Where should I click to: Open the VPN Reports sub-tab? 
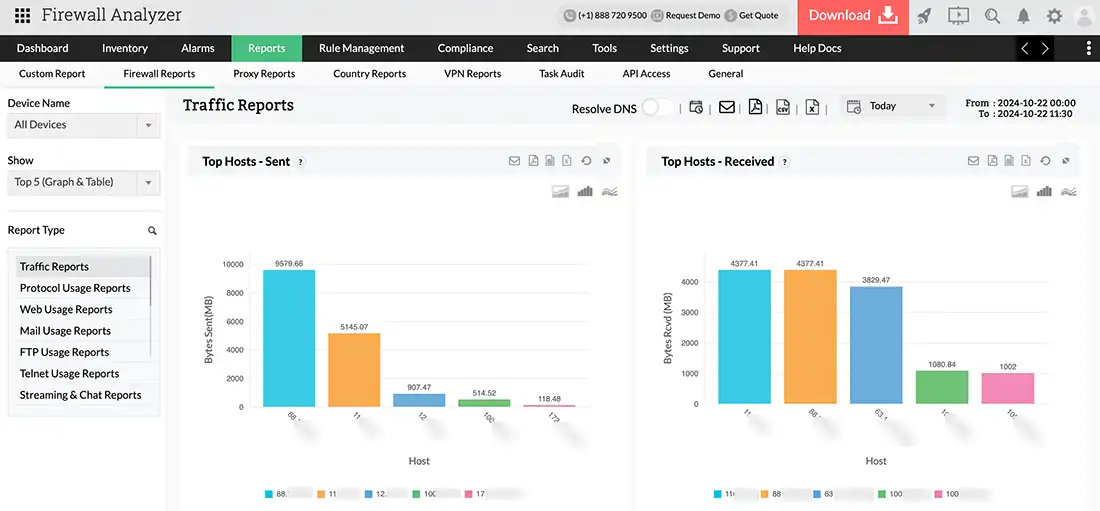(x=472, y=74)
